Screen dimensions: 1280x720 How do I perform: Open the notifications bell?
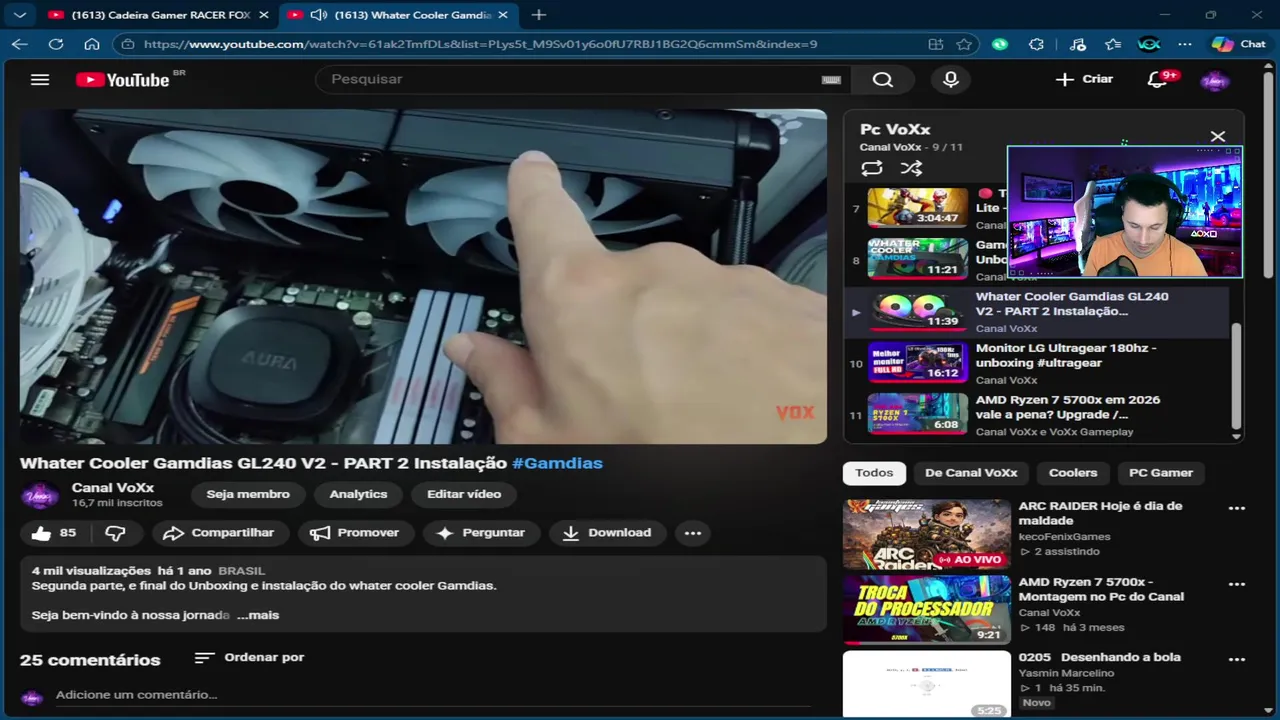[1158, 79]
